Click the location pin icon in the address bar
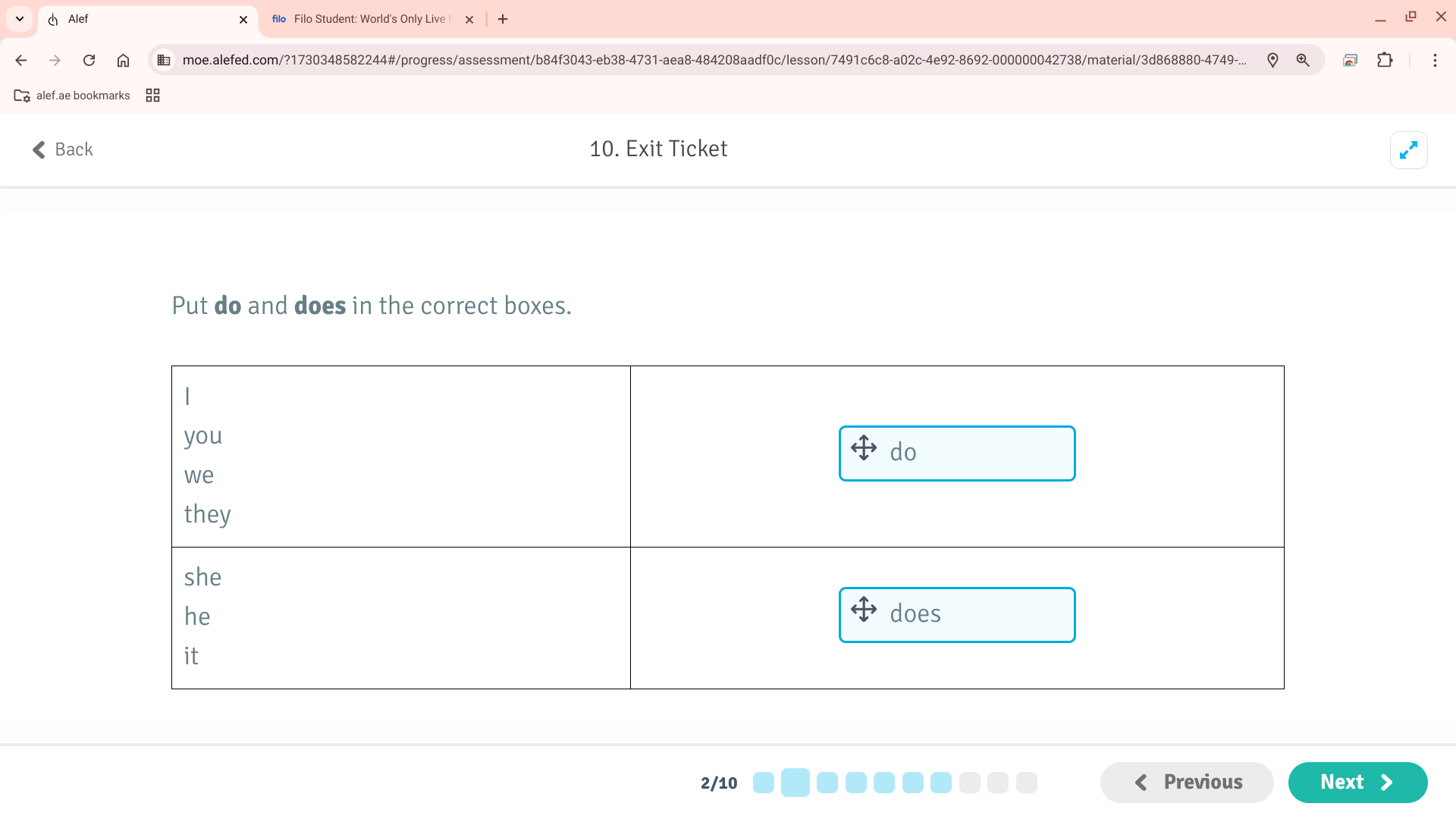 point(1272,60)
